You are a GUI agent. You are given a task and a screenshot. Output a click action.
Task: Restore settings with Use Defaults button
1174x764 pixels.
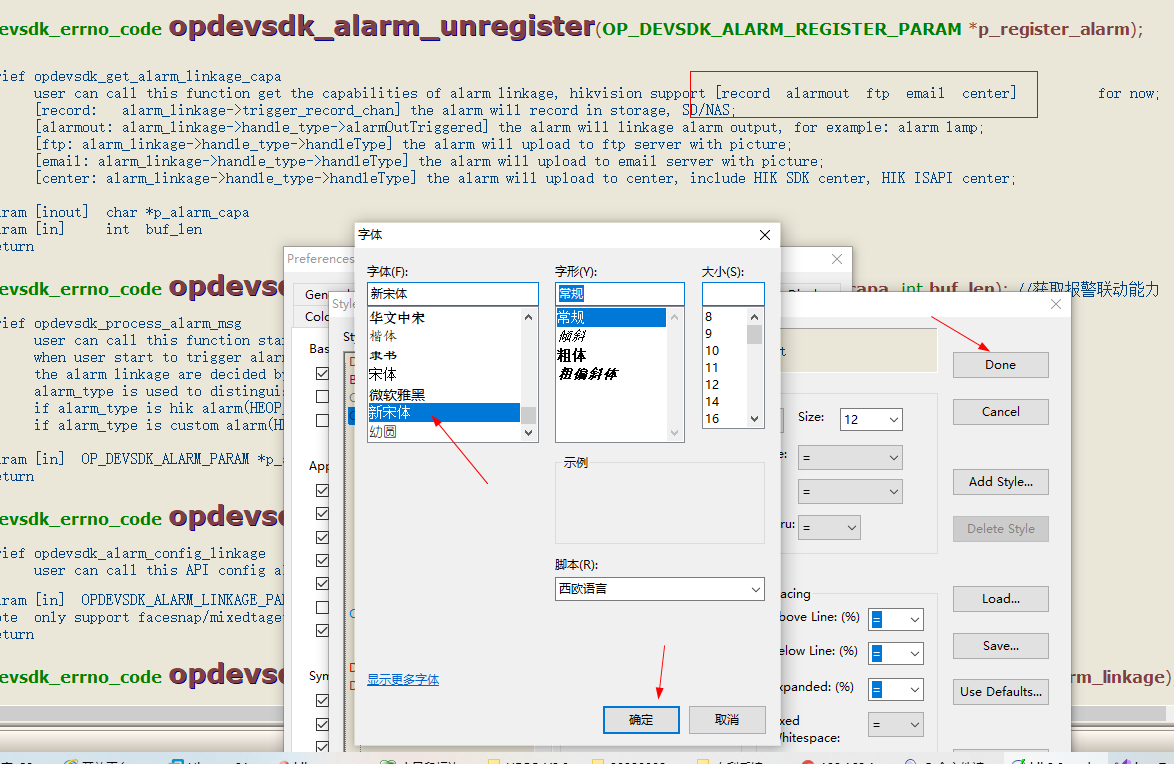tap(1000, 691)
